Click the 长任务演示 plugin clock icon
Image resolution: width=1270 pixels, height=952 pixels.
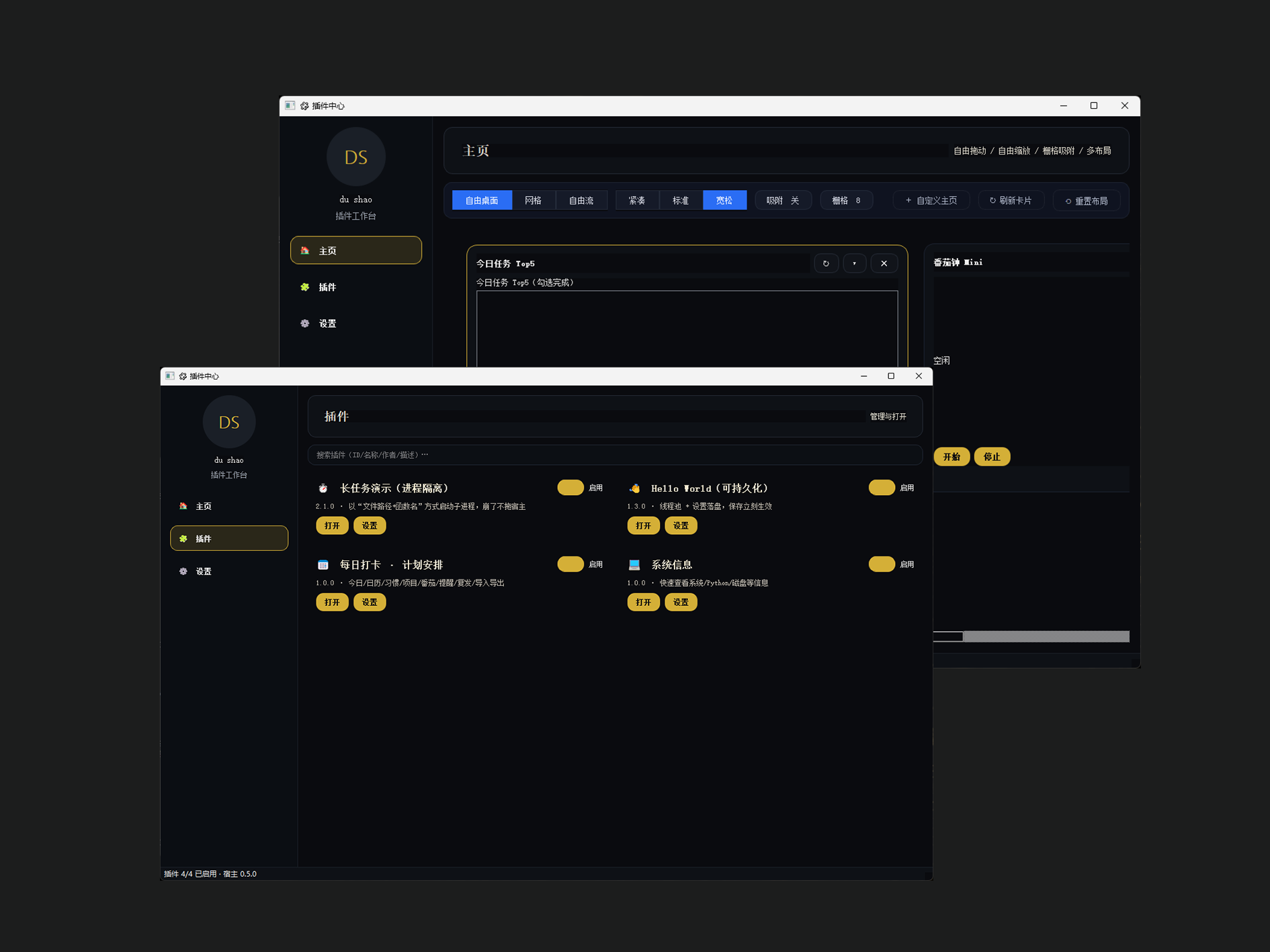click(x=323, y=488)
